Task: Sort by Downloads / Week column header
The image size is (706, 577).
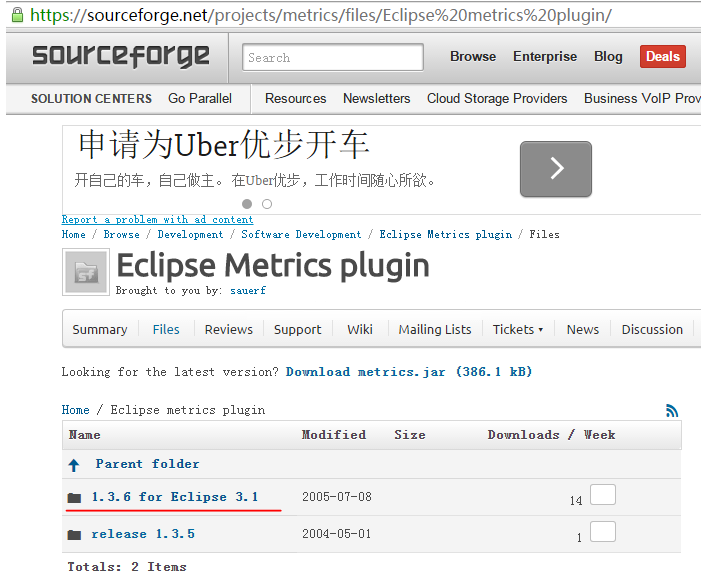Action: (x=551, y=435)
